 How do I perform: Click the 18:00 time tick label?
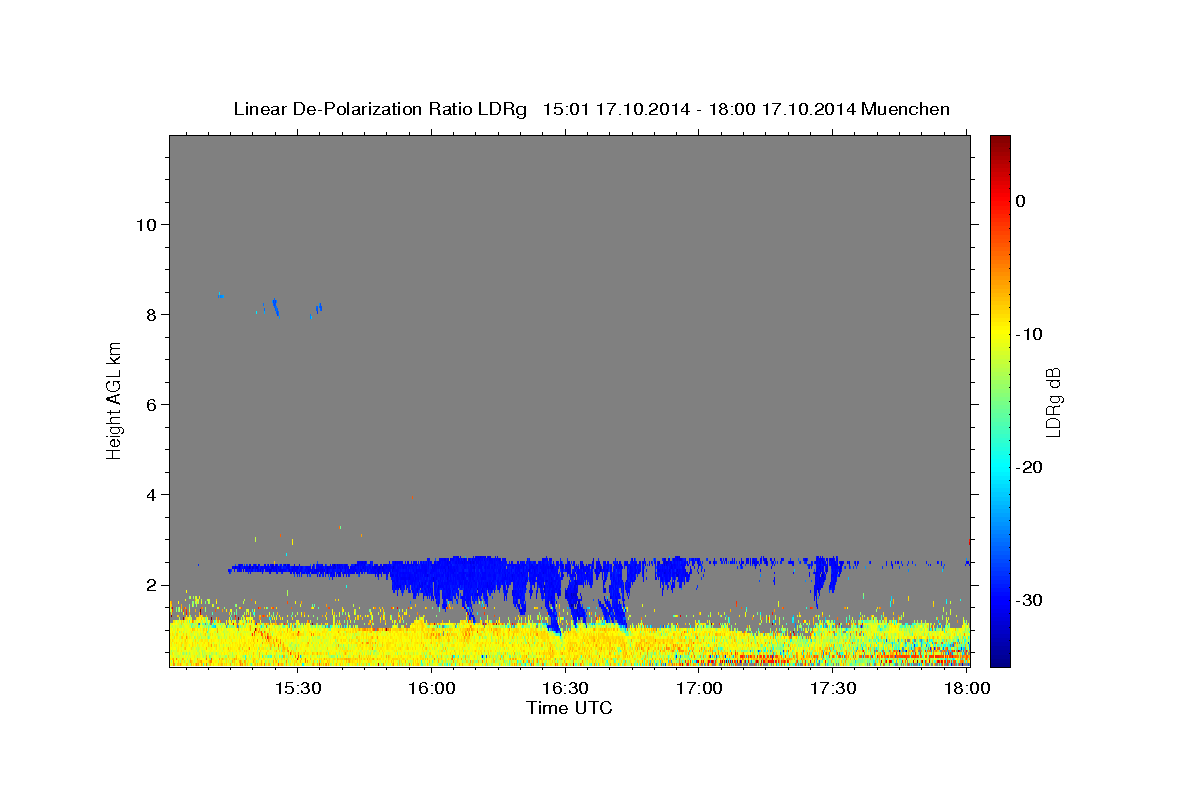[x=966, y=688]
